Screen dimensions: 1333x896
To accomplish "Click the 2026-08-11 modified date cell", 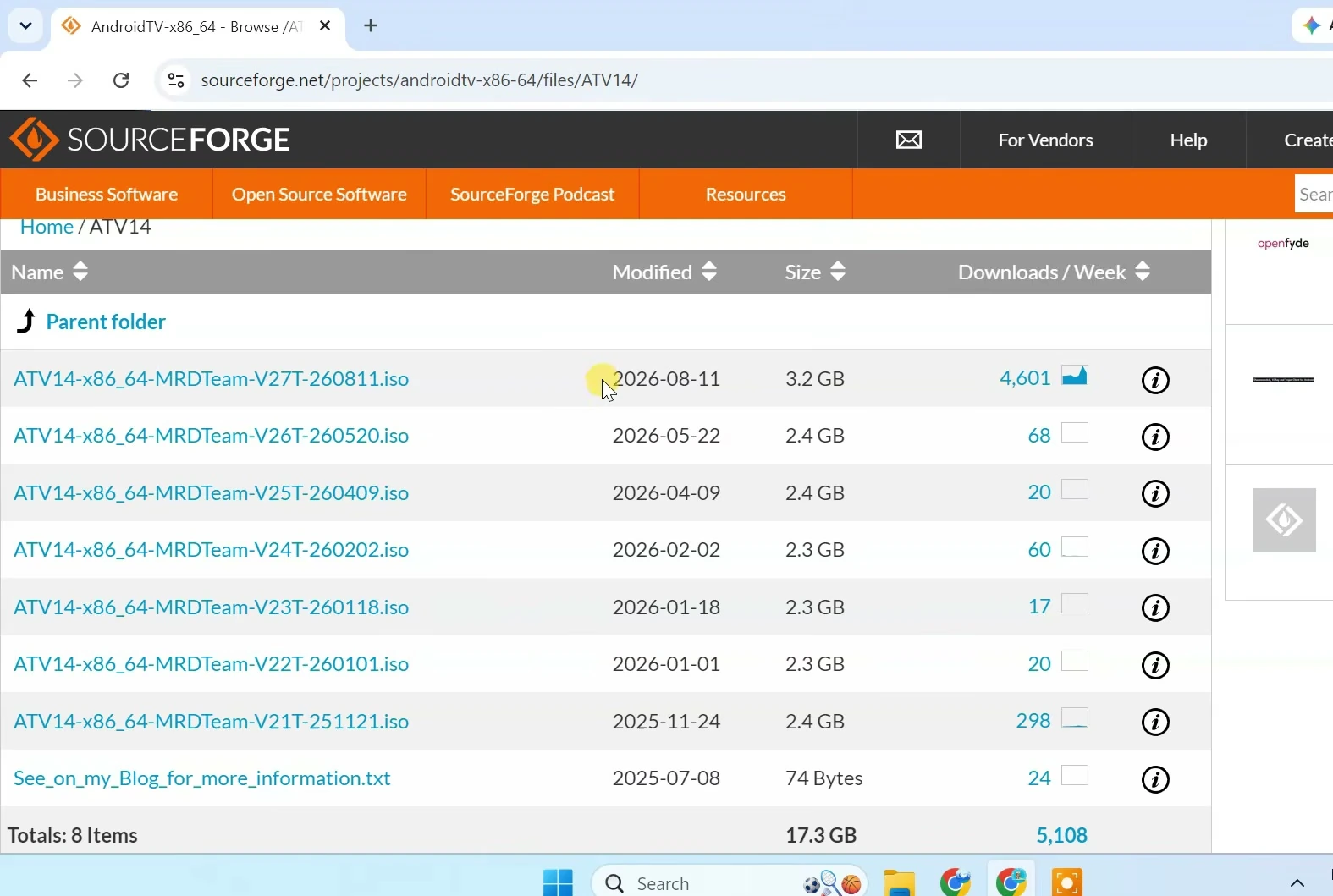I will click(666, 378).
